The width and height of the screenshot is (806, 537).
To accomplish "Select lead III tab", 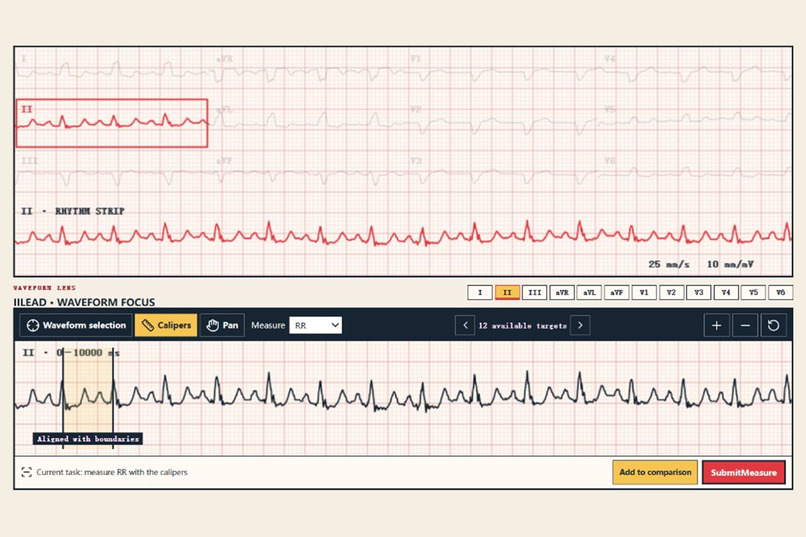I will (x=534, y=292).
